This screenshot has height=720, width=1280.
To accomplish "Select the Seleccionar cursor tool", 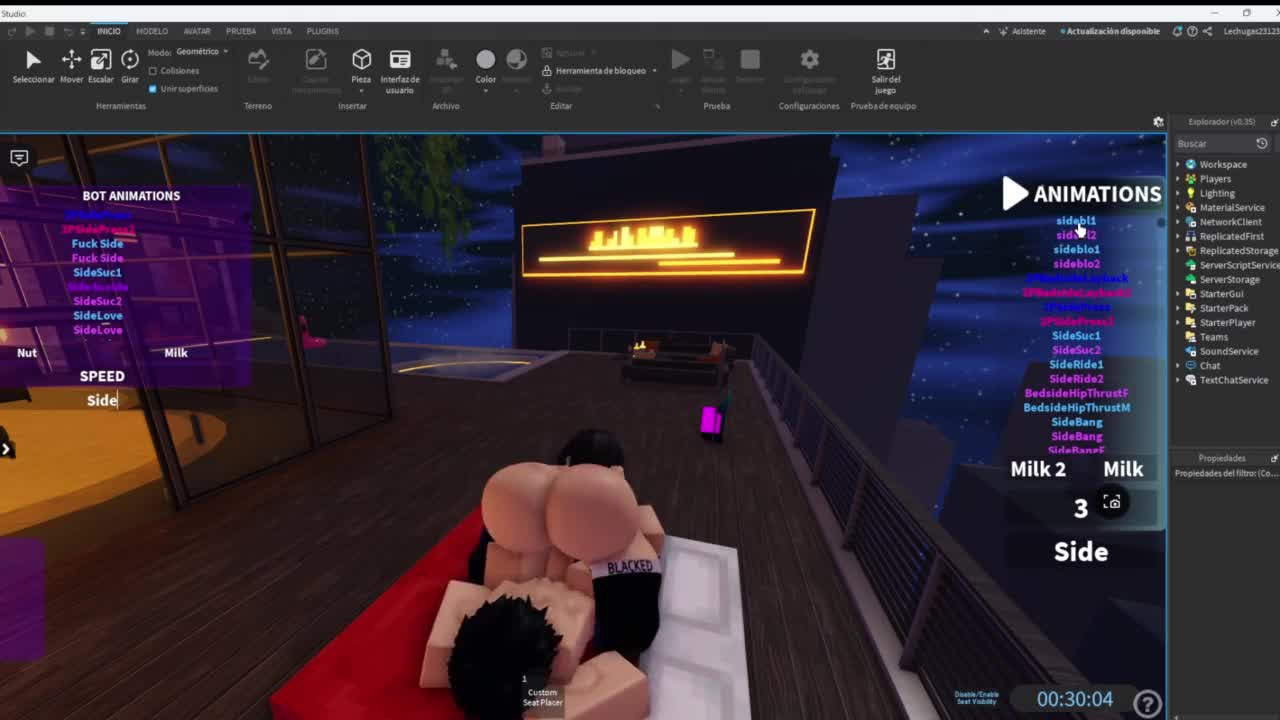I will coord(33,66).
